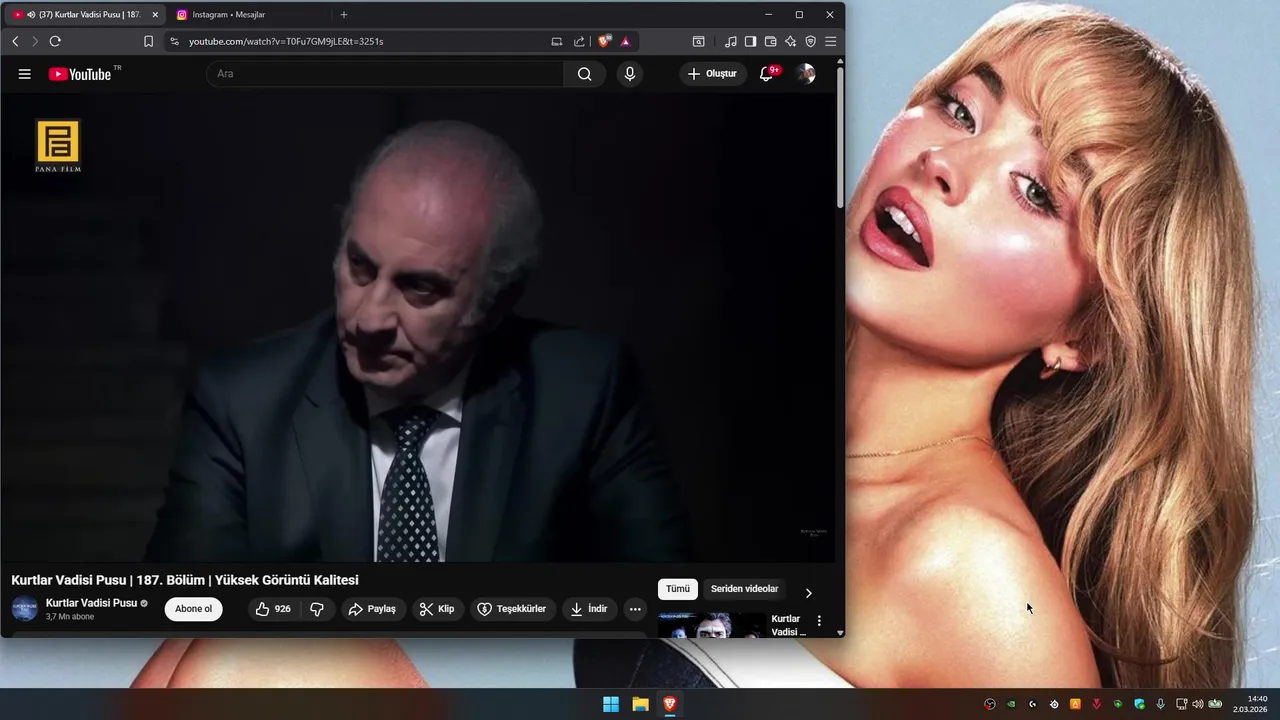This screenshot has height=720, width=1280.
Task: Open the OBS Studio tray icon
Action: (x=990, y=704)
